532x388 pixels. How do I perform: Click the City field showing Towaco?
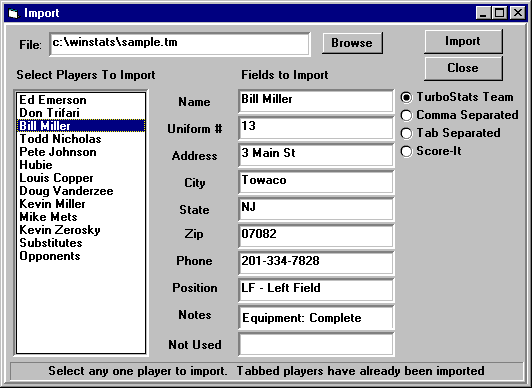click(316, 182)
